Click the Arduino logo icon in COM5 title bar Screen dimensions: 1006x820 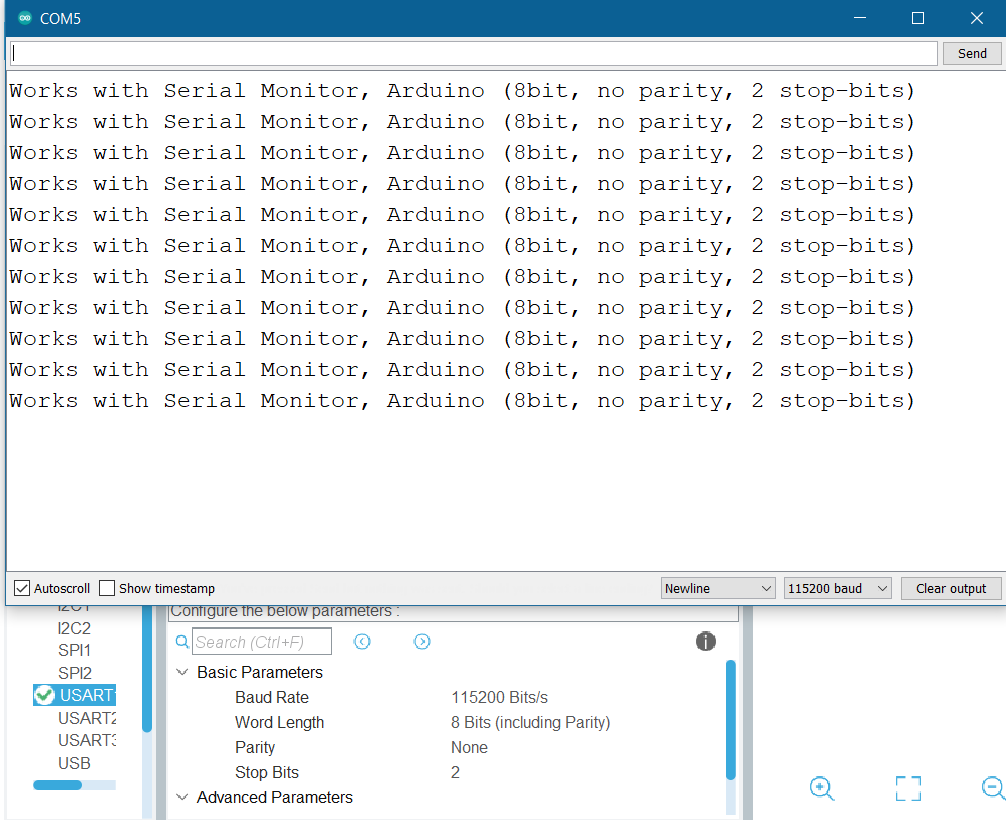25,18
